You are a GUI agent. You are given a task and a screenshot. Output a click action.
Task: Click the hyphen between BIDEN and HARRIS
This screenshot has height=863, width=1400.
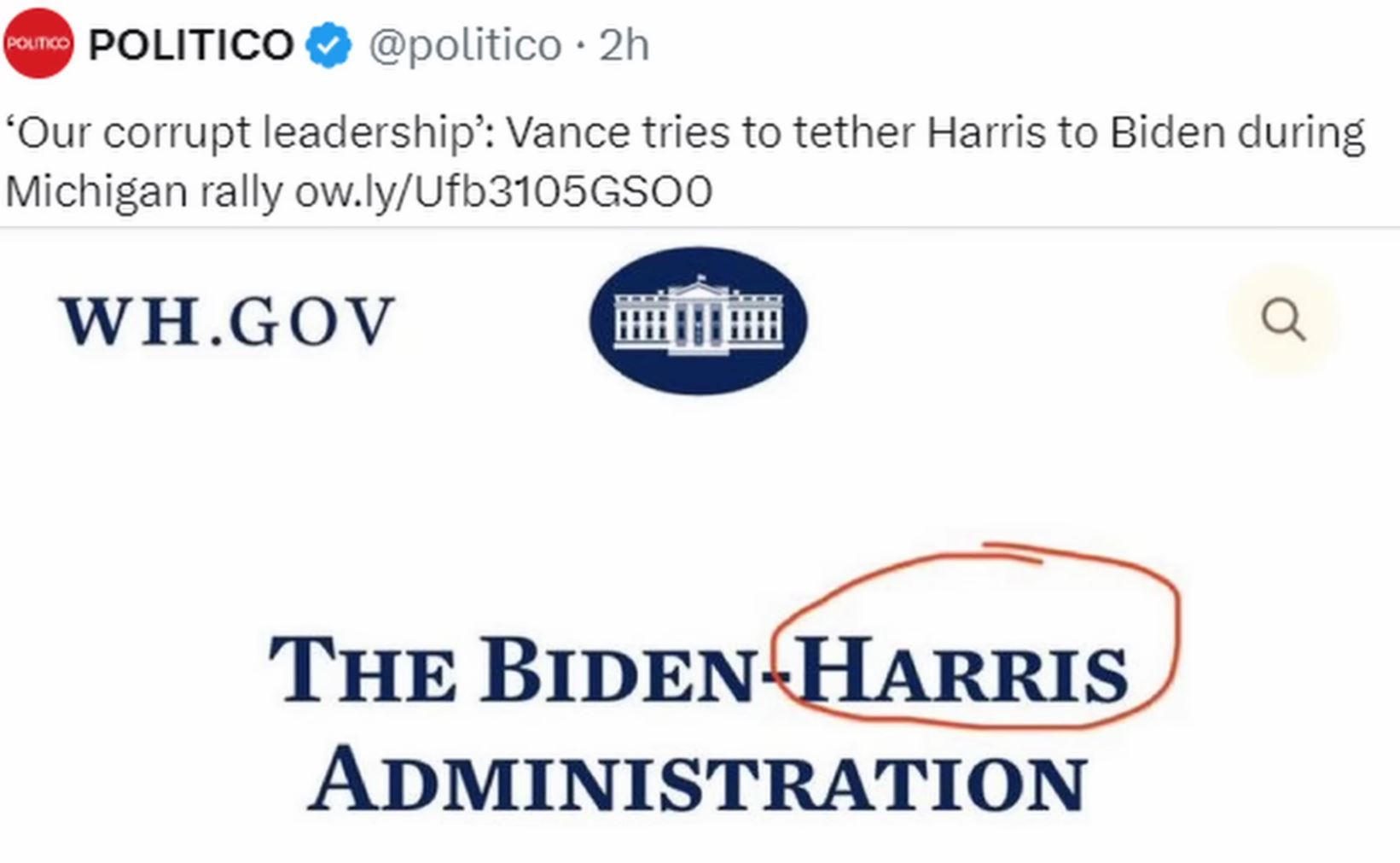click(x=776, y=679)
